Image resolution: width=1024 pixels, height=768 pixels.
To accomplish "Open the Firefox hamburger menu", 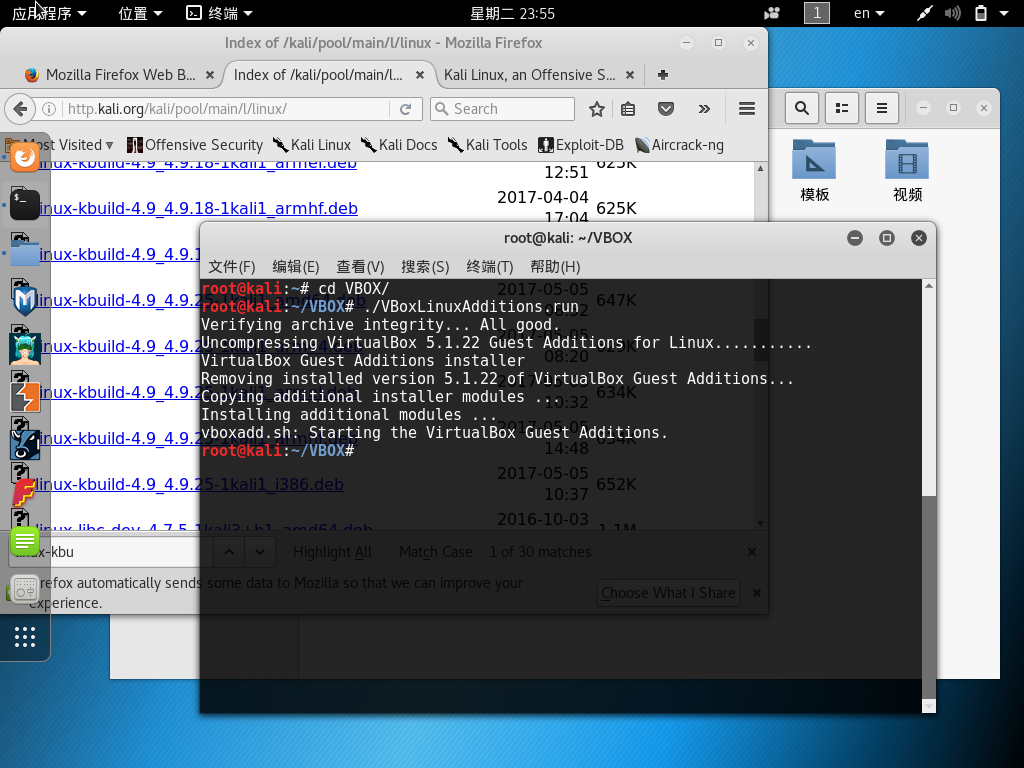I will tap(746, 109).
